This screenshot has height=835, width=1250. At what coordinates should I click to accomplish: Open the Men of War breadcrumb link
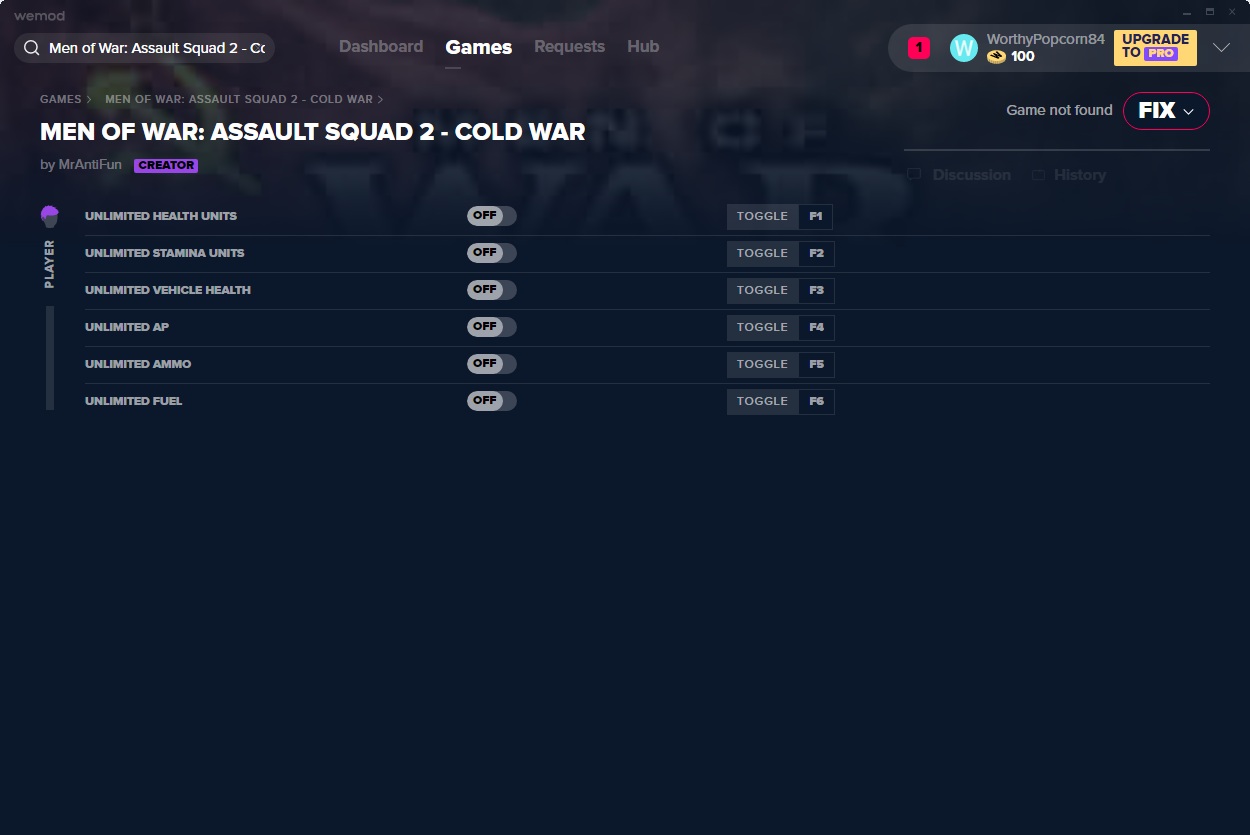tap(239, 100)
